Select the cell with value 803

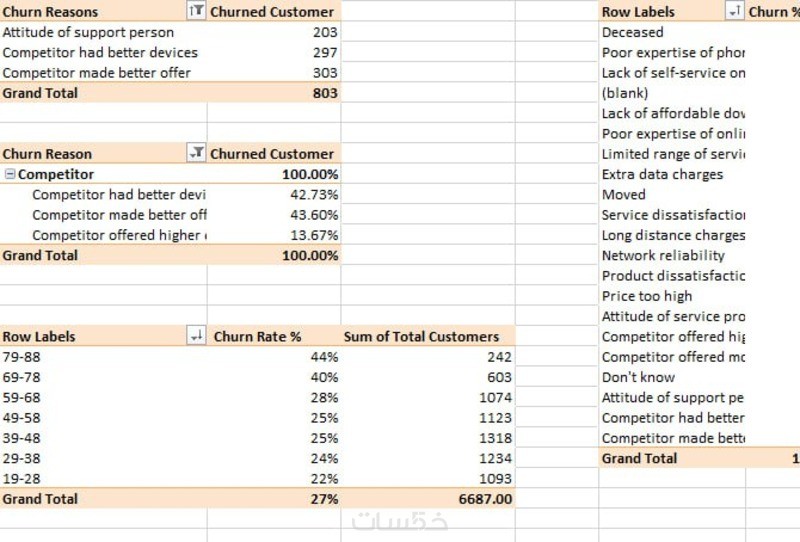point(324,93)
